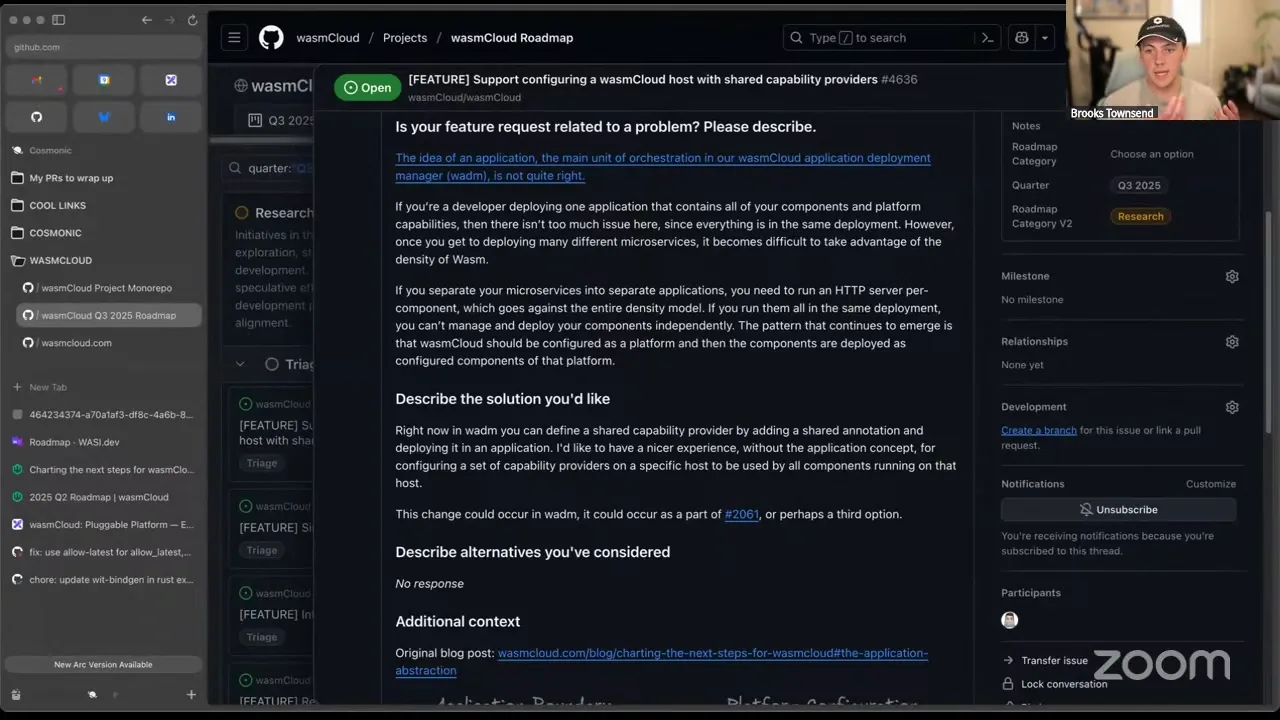The height and width of the screenshot is (720, 1280).
Task: Open the Roadmap Category 'Choose an option' dropdown
Action: 1152,154
